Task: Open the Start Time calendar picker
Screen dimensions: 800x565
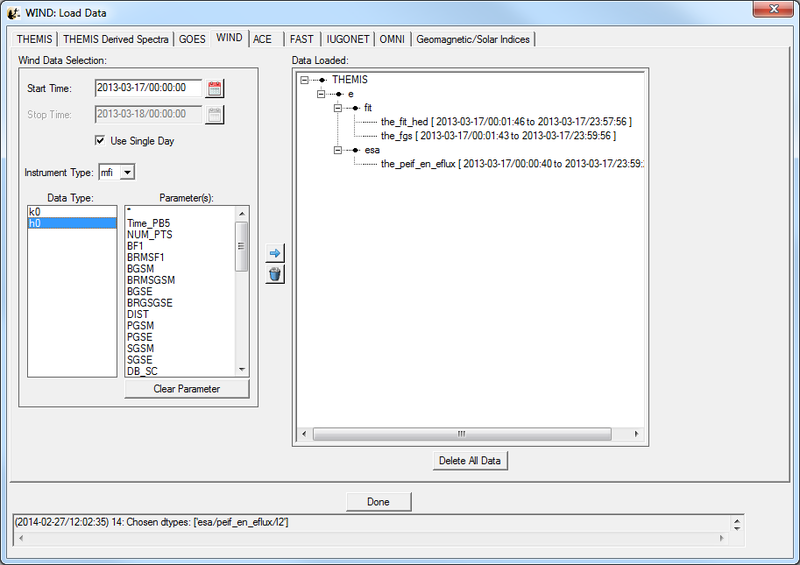Action: [x=215, y=88]
